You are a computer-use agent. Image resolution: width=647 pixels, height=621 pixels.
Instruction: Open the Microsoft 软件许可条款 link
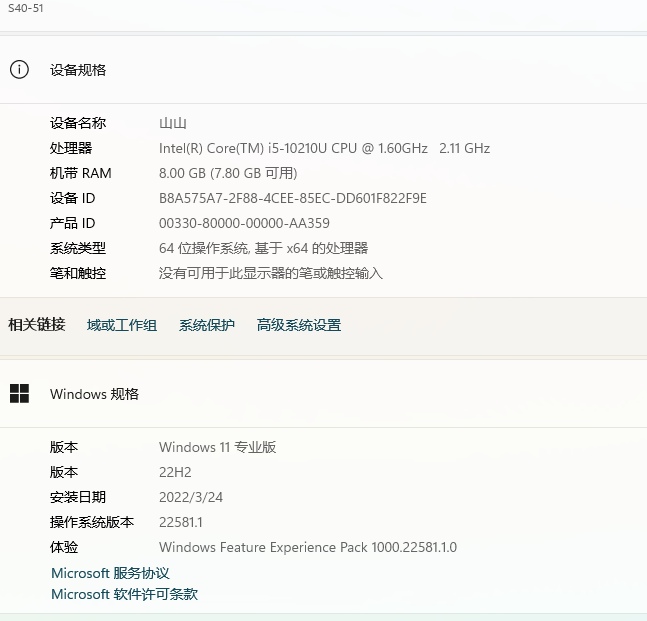click(124, 594)
